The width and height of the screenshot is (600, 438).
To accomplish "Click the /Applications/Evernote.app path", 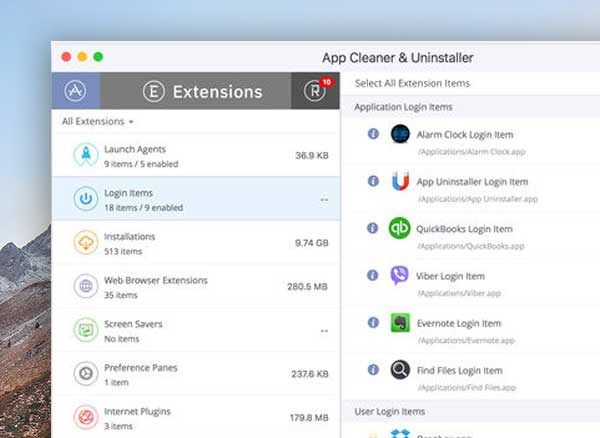I will click(x=466, y=340).
